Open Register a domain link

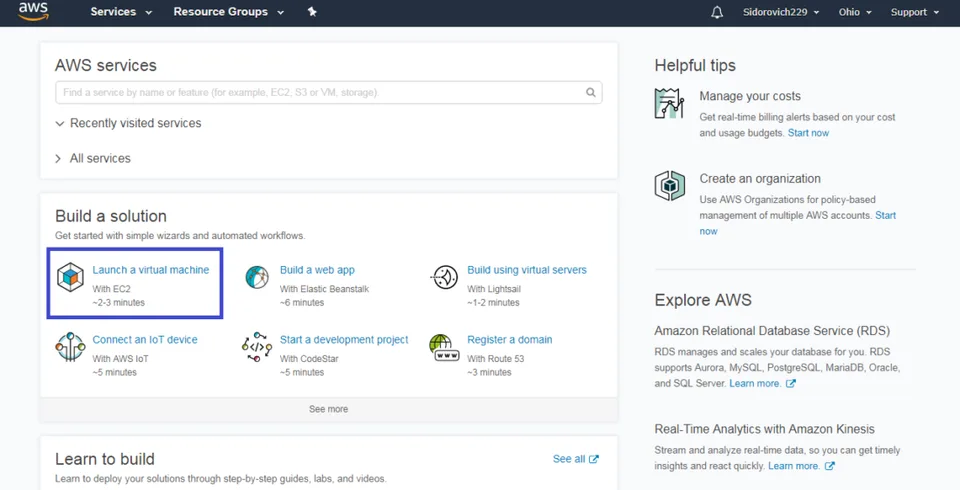coord(509,340)
